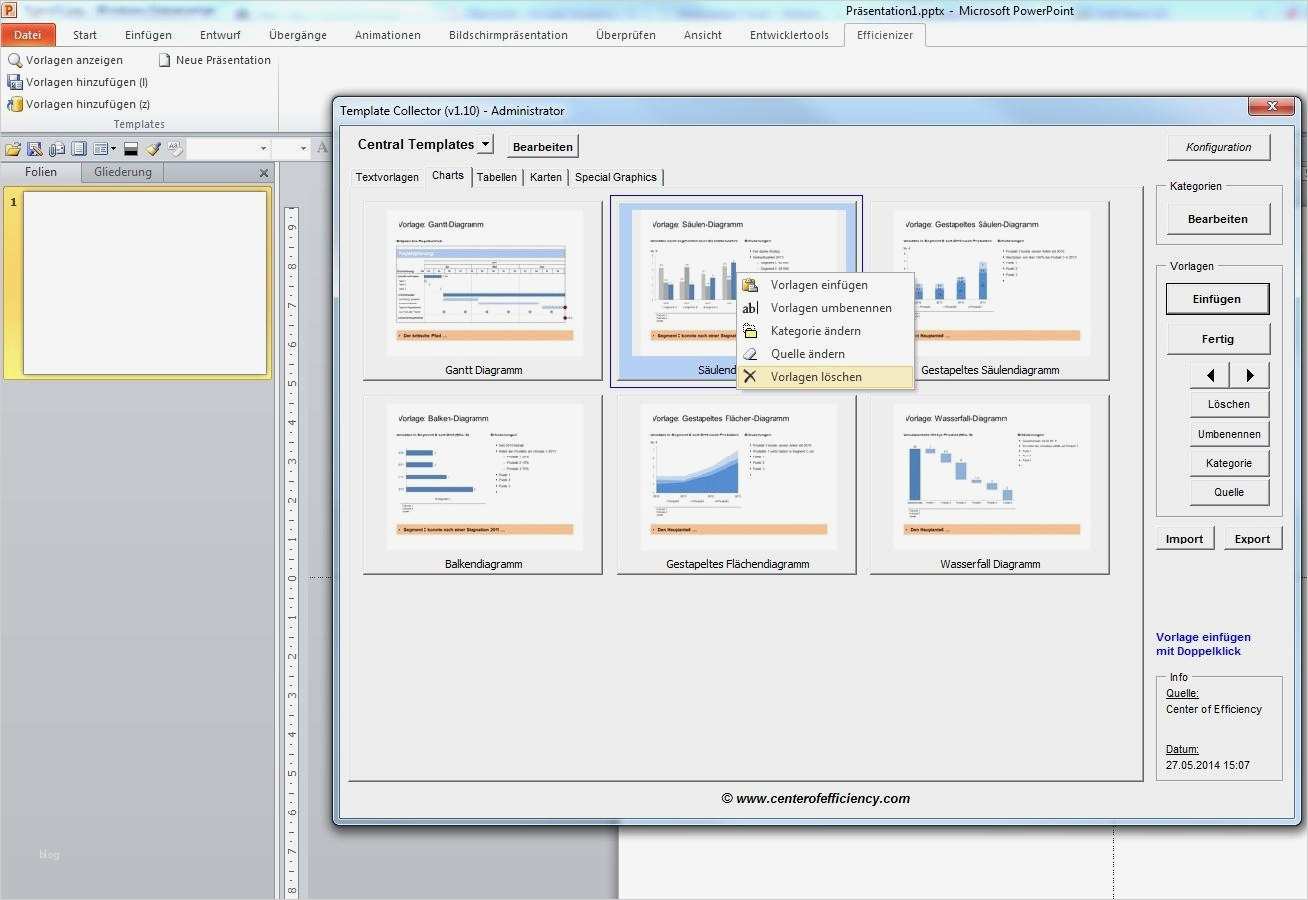
Task: Click Vorlagen hinzufügen (l) in the ribbon
Action: pos(77,82)
